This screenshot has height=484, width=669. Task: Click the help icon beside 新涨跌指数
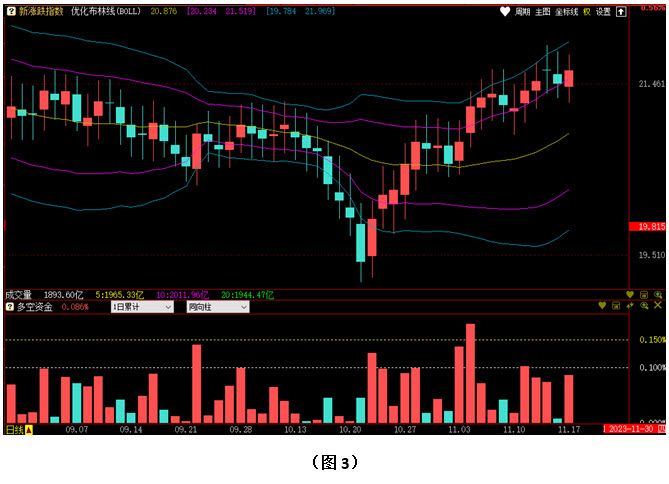[x=12, y=12]
